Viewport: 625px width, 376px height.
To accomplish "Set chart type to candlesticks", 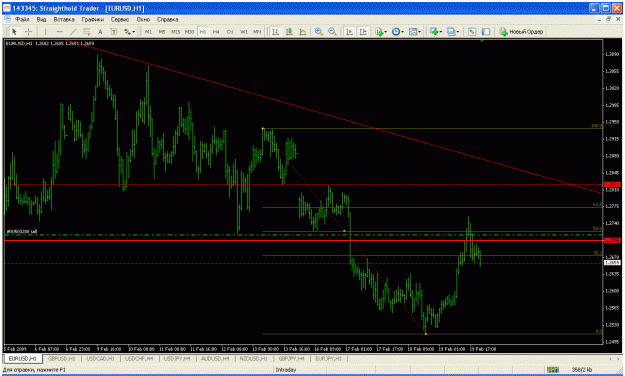I will click(x=289, y=32).
